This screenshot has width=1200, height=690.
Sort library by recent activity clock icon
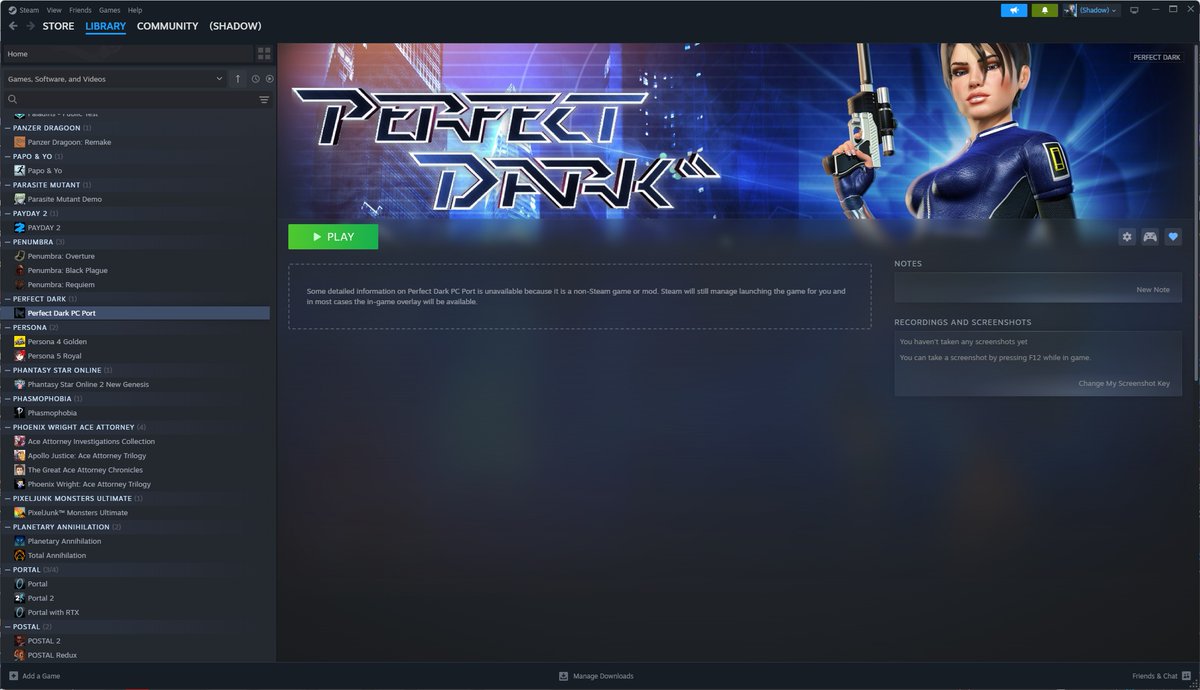(256, 79)
